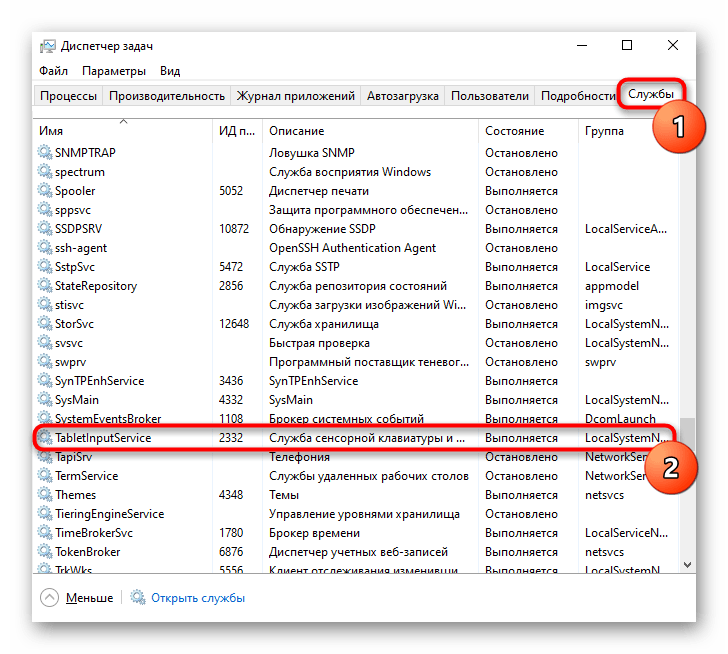Image resolution: width=728 pixels, height=654 pixels.
Task: Click the DcomLaunch group cell
Action: point(620,419)
